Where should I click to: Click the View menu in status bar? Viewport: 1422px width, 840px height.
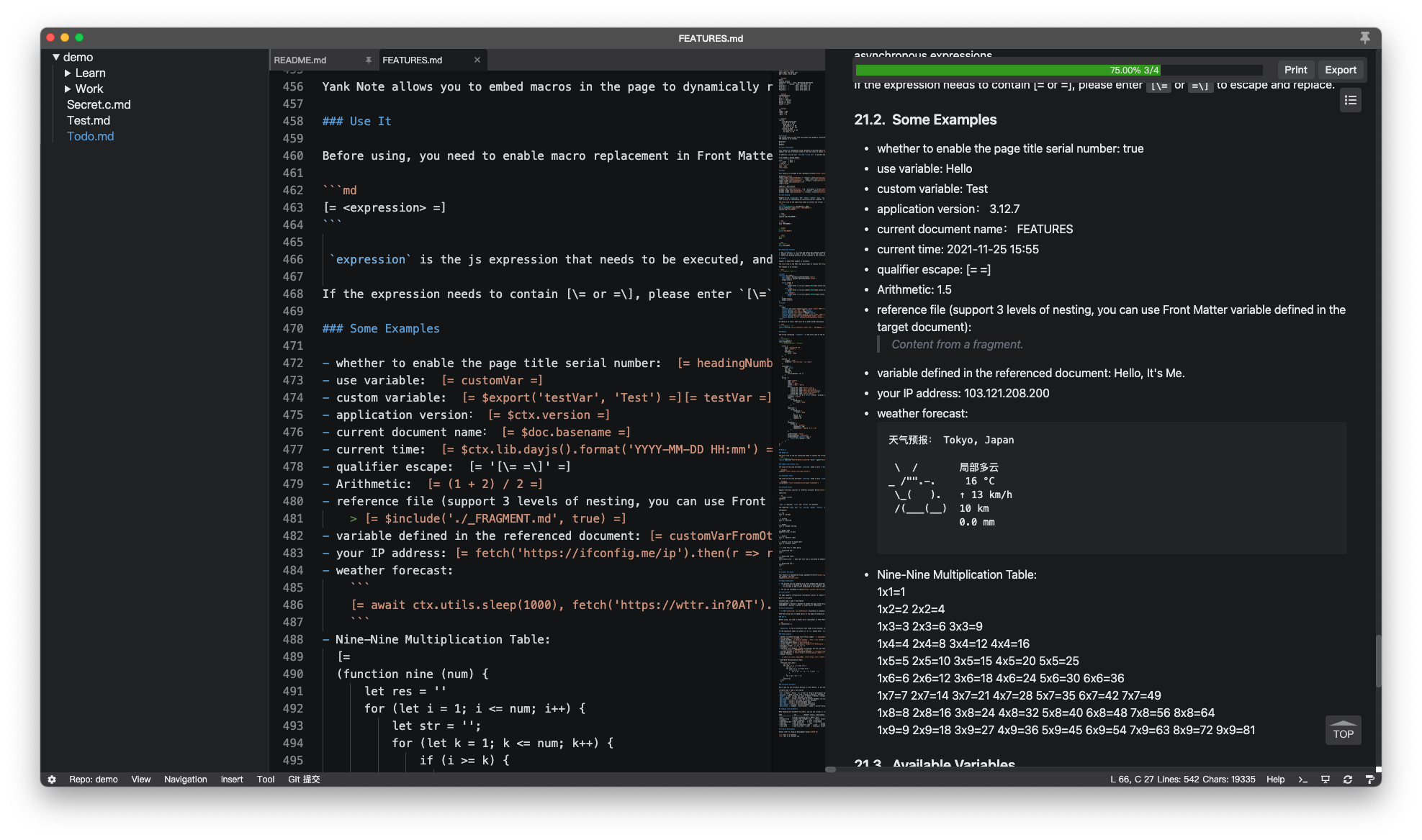click(141, 777)
